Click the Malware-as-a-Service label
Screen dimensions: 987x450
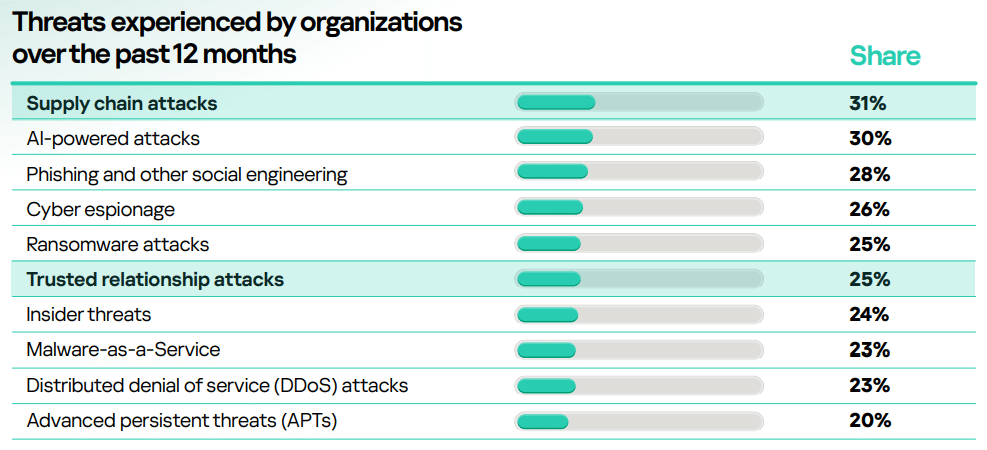pos(123,350)
